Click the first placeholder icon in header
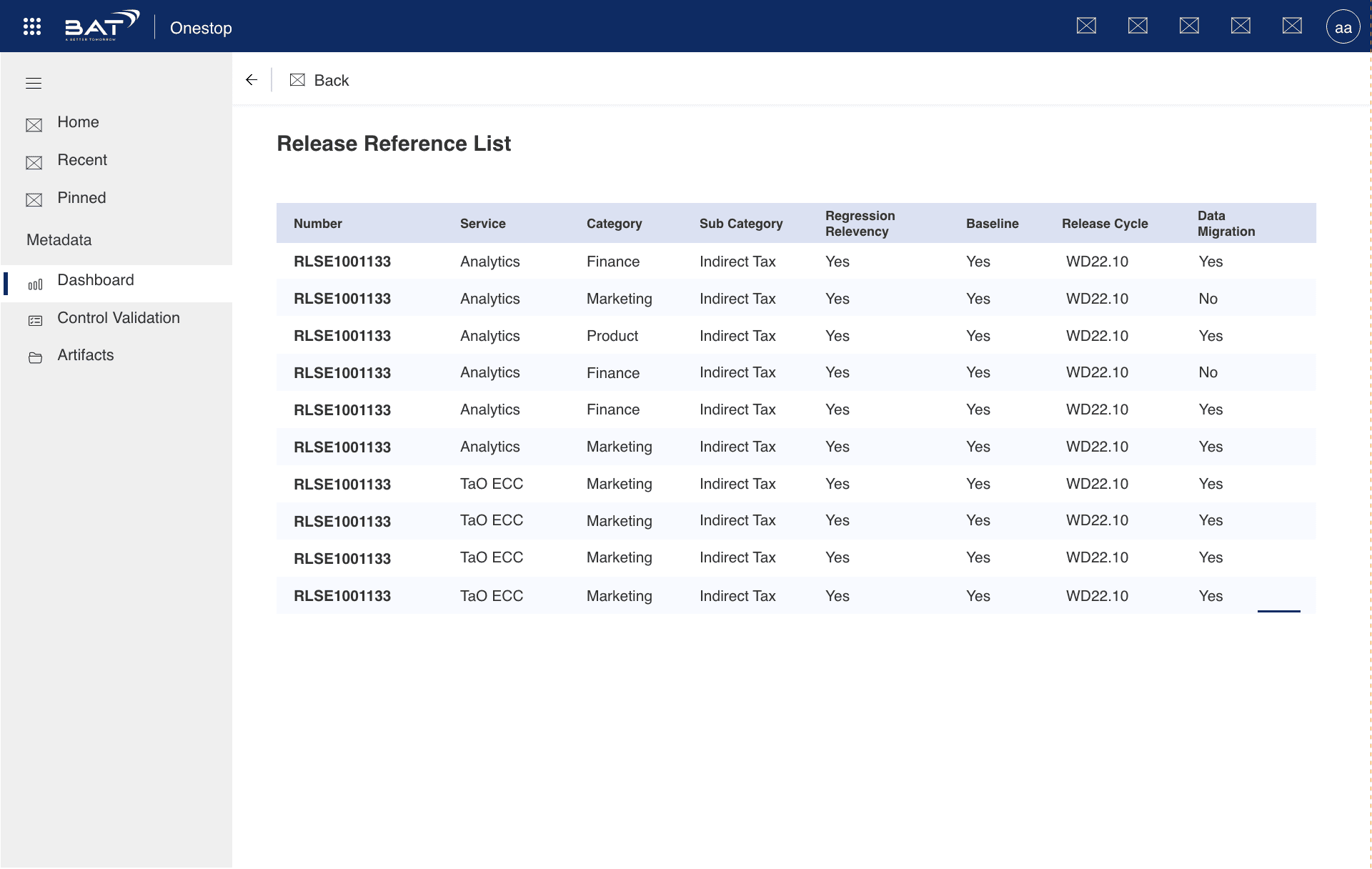The image size is (1372, 869). pos(1086,26)
